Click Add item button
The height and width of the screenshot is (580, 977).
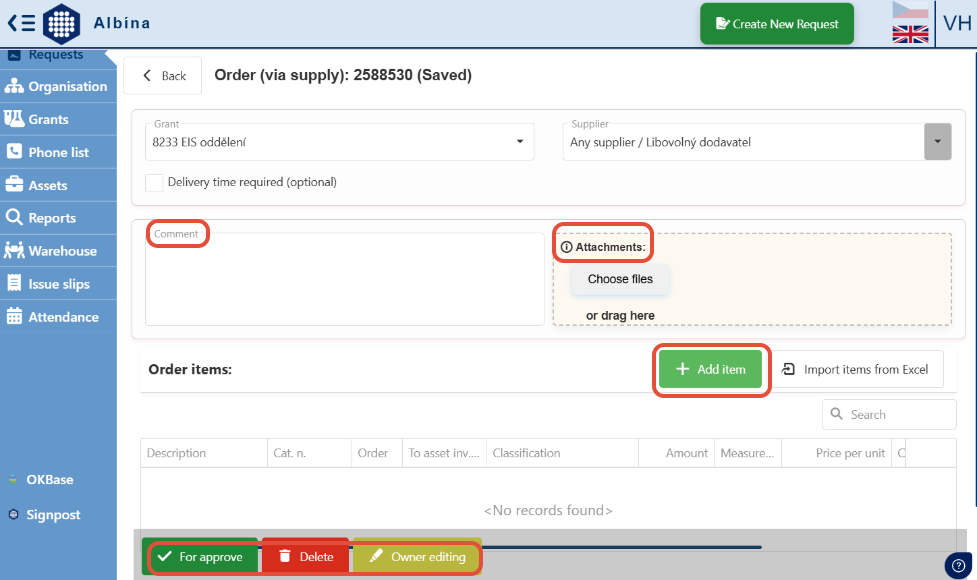pyautogui.click(x=710, y=369)
